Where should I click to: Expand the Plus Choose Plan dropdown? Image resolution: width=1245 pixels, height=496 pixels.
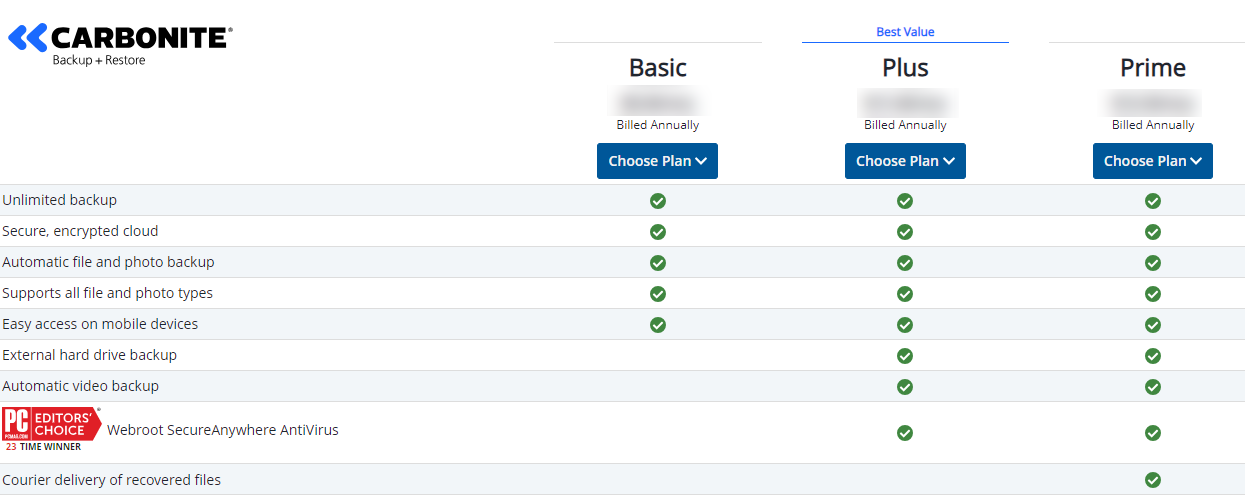click(905, 161)
